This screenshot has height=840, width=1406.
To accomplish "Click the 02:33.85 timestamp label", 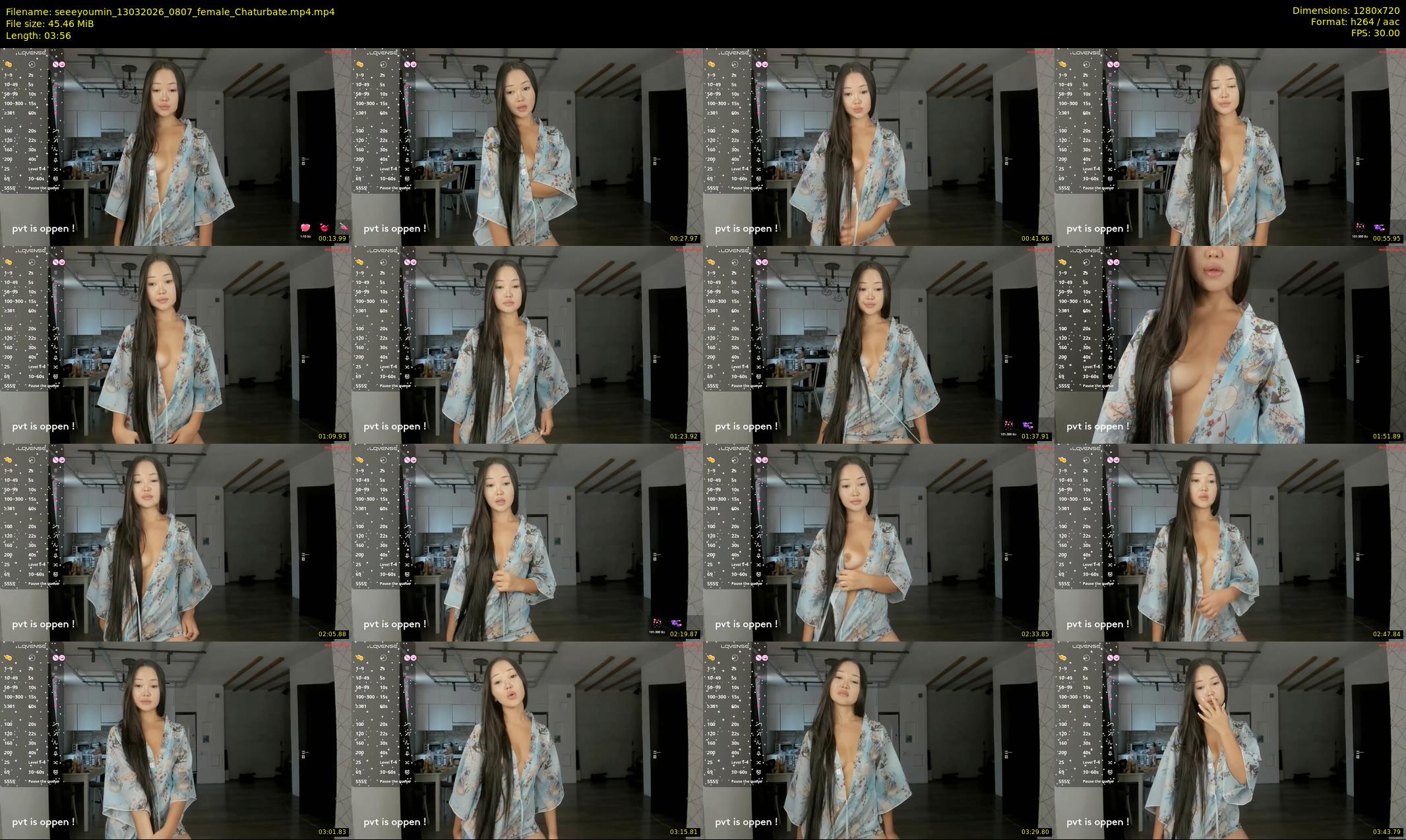I will [x=1035, y=634].
